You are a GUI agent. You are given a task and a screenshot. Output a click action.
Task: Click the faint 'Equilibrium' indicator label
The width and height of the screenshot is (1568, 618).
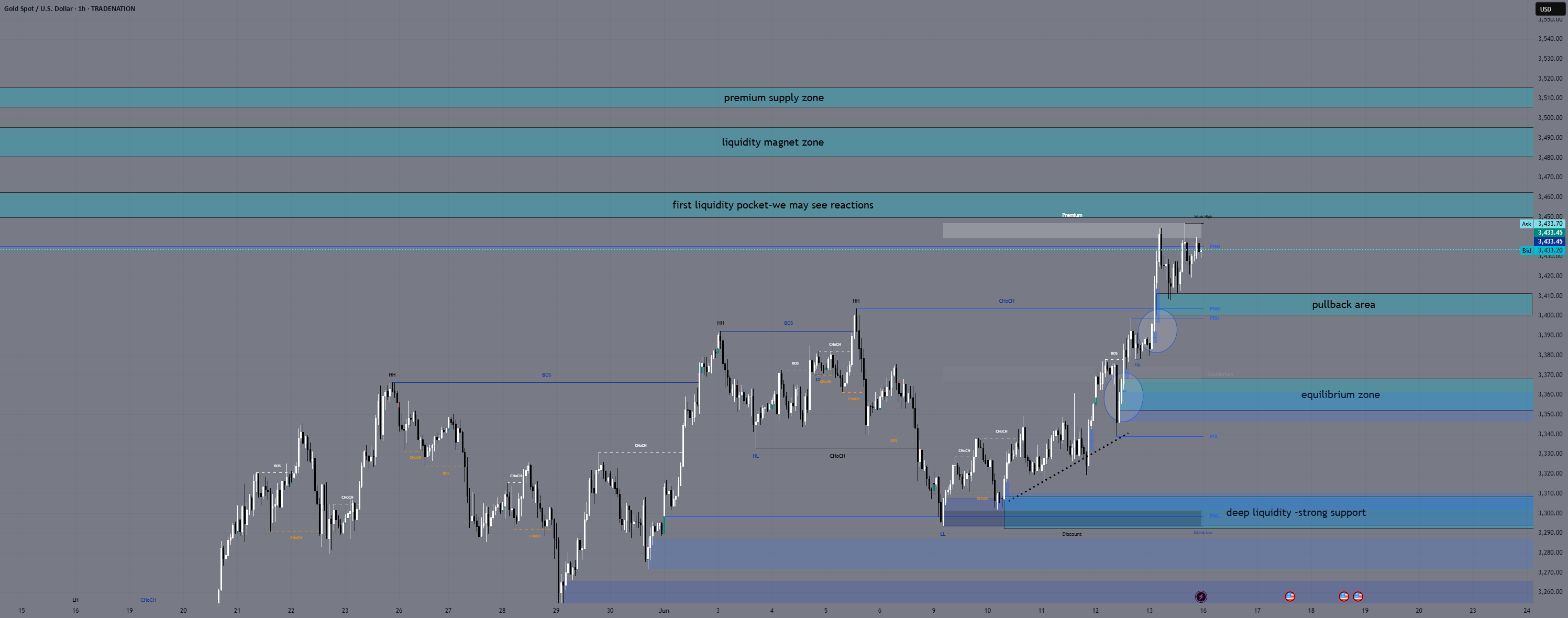pyautogui.click(x=1220, y=374)
